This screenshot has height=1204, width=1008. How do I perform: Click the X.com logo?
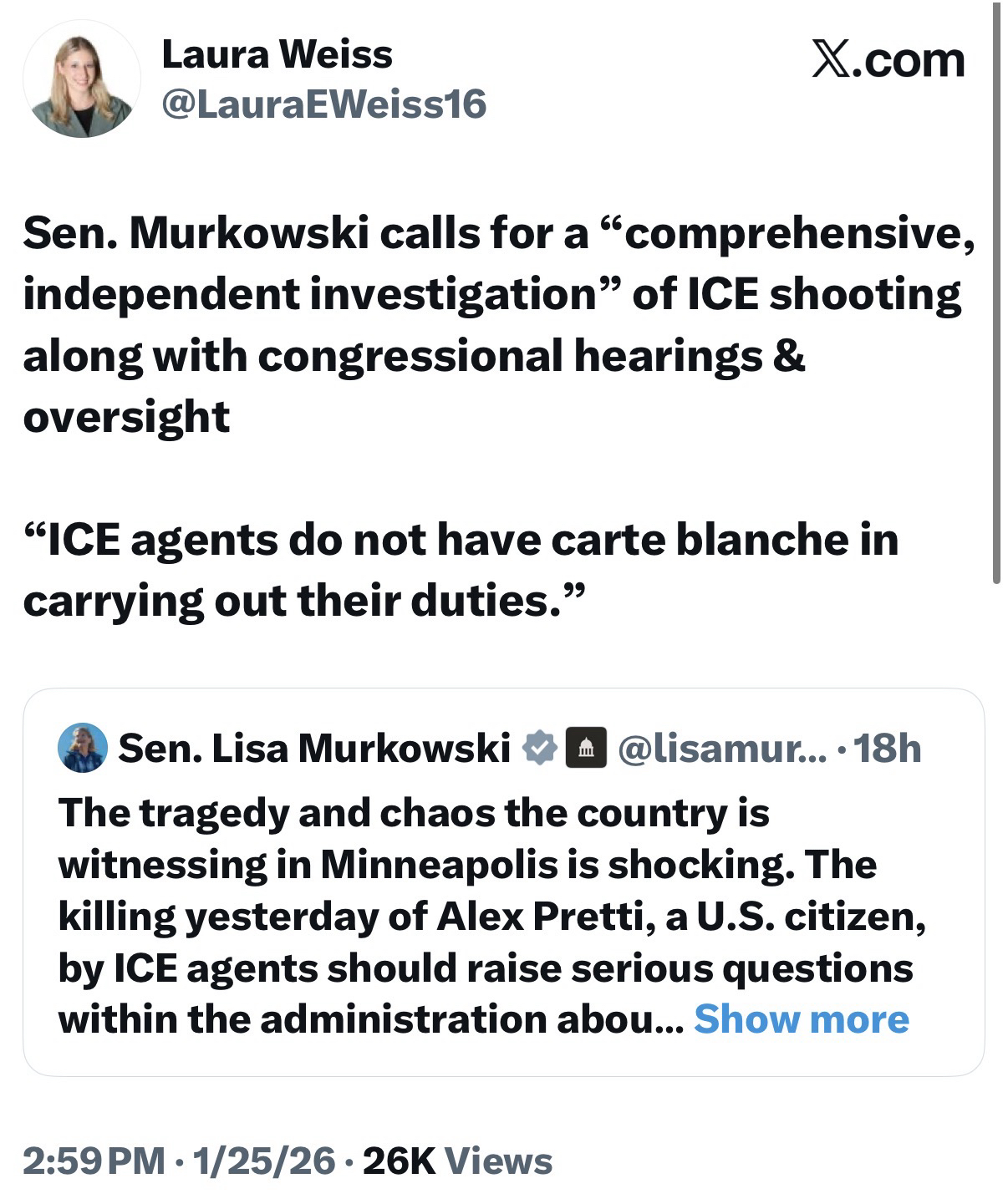coord(888,60)
